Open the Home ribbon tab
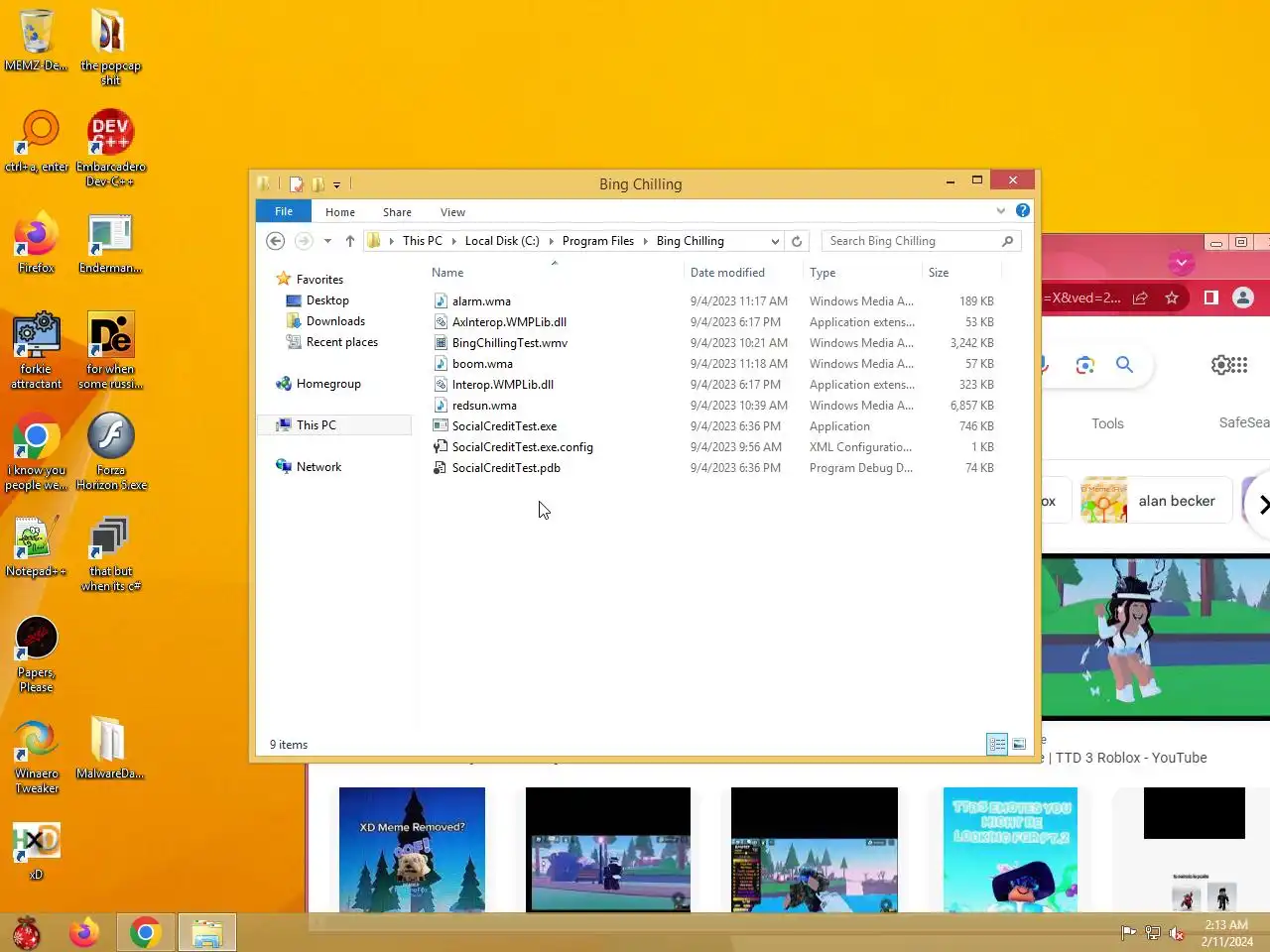 (x=340, y=212)
